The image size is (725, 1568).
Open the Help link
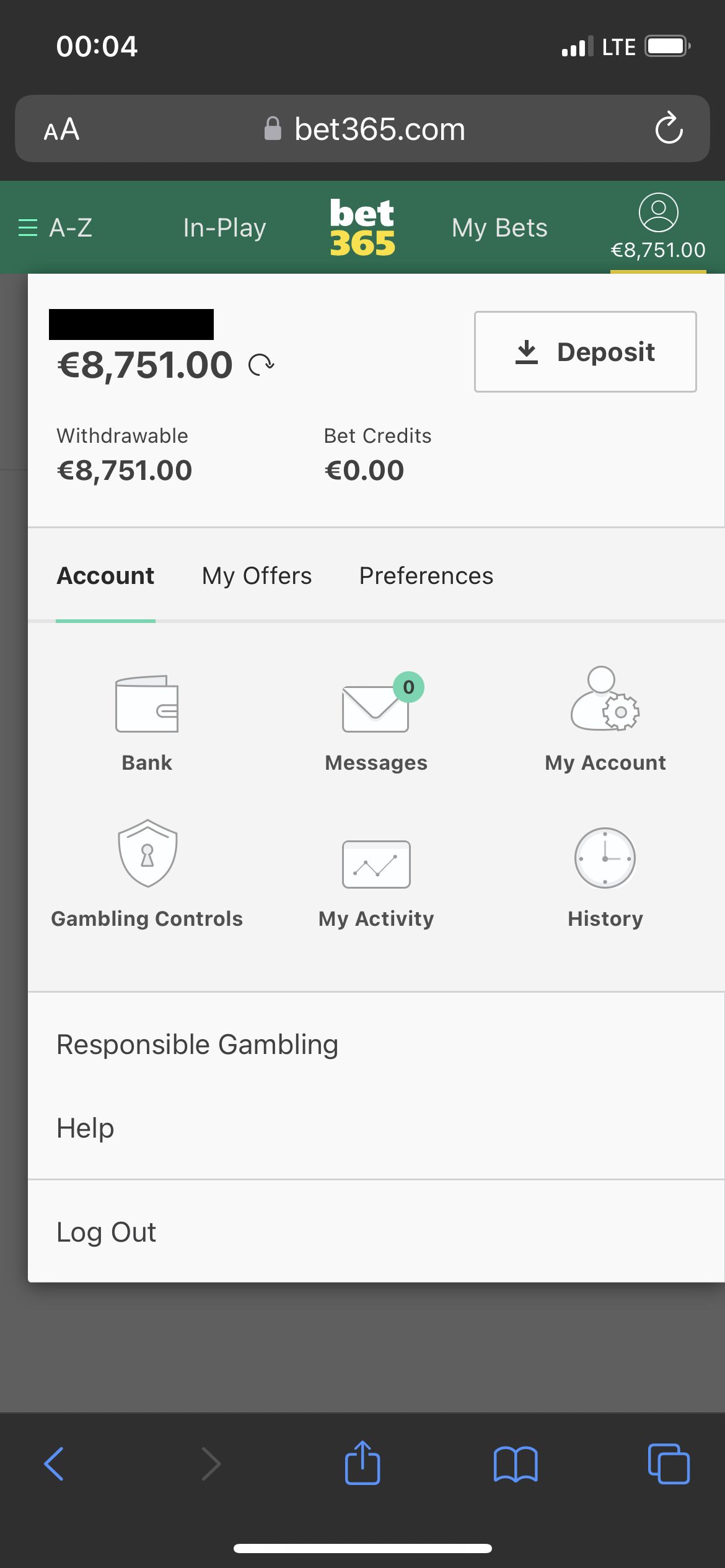86,1128
